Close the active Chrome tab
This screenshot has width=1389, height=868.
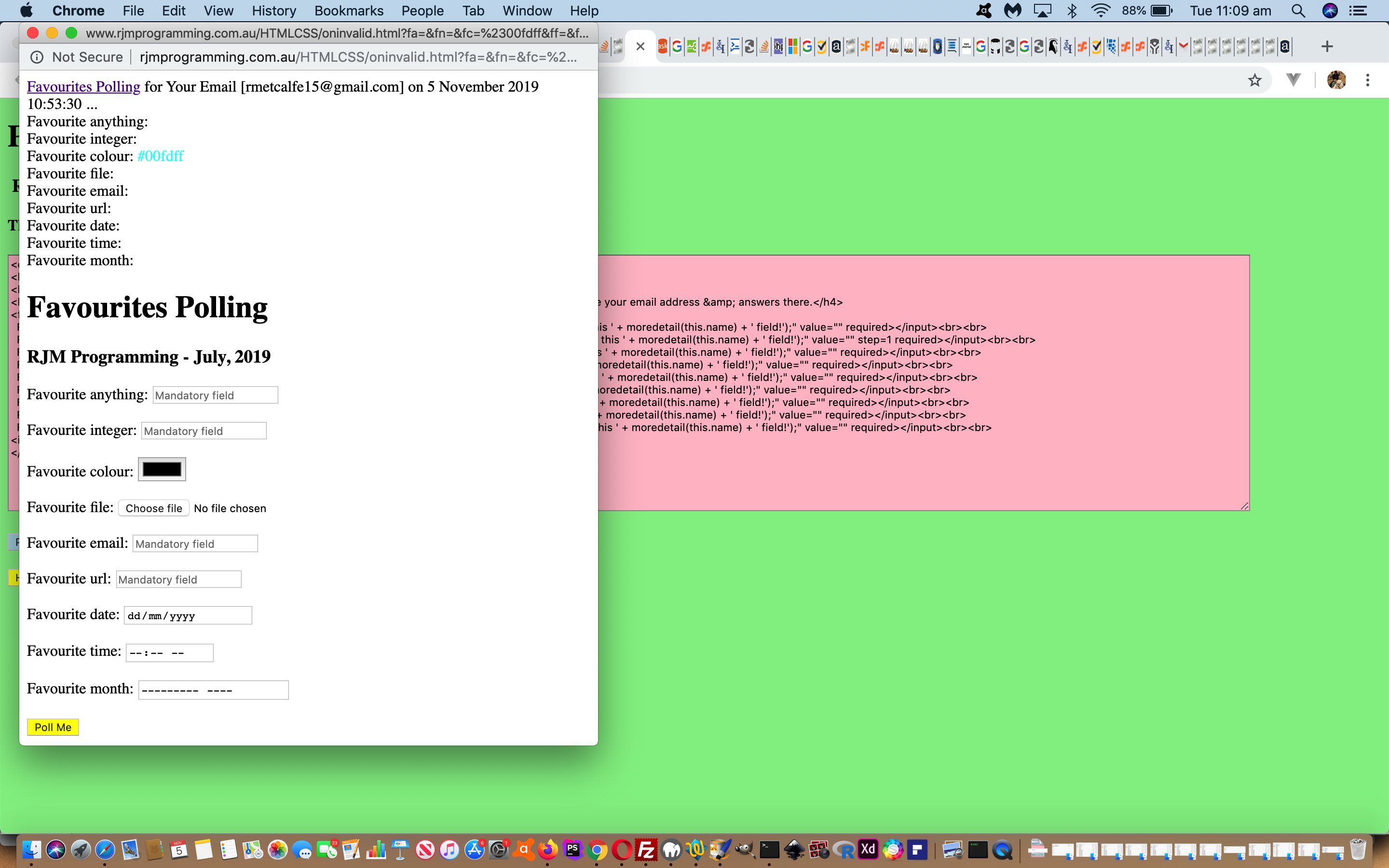coord(640,46)
